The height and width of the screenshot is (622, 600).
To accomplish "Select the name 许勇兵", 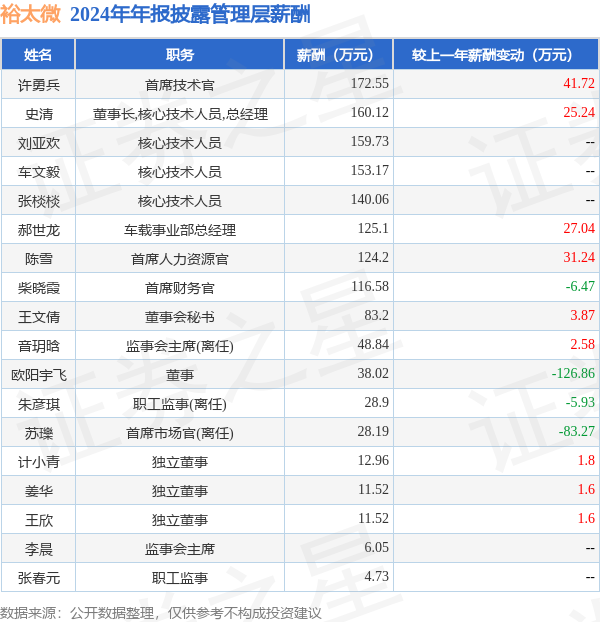I will (x=39, y=85).
